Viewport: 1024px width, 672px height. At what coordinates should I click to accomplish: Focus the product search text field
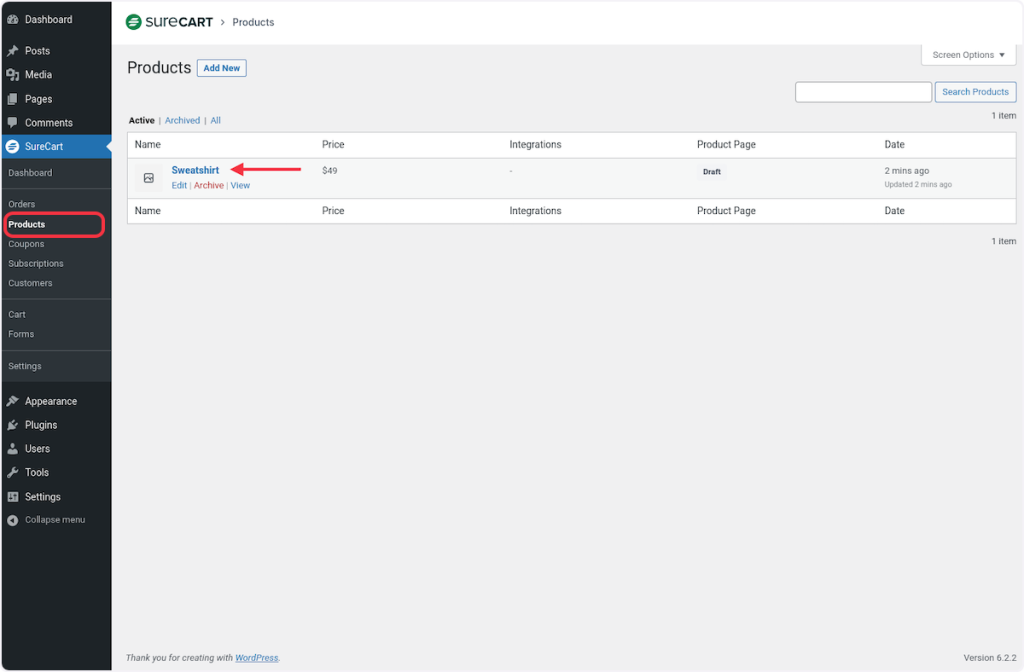(x=863, y=92)
